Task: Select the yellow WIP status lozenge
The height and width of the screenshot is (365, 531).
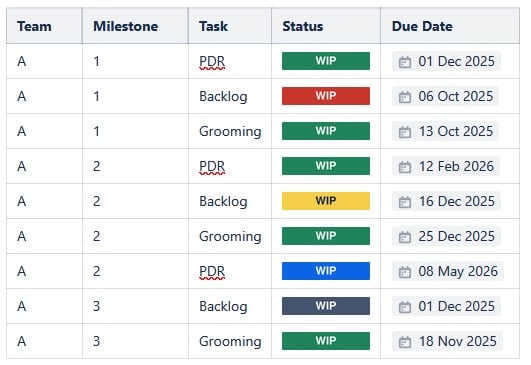Action: (x=326, y=201)
